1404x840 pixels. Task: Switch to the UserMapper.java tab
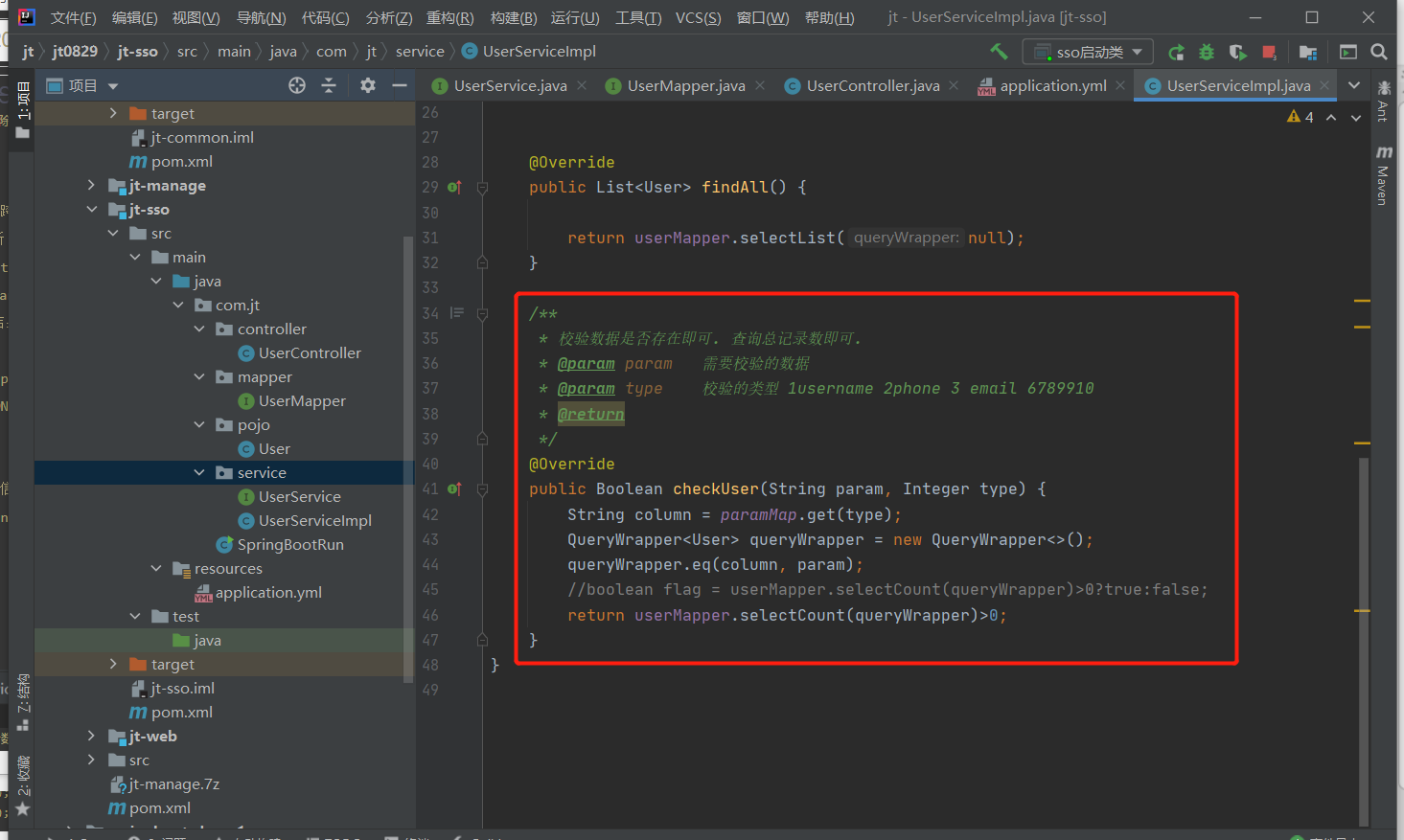[x=686, y=85]
